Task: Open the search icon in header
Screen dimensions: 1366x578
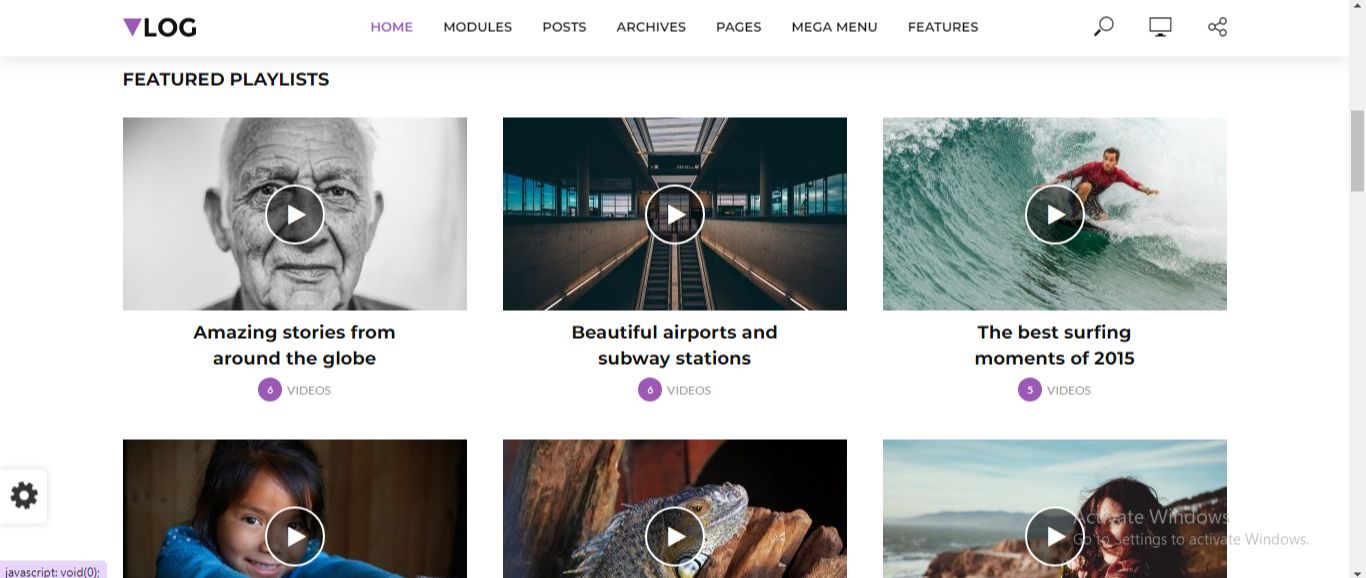Action: click(1103, 27)
